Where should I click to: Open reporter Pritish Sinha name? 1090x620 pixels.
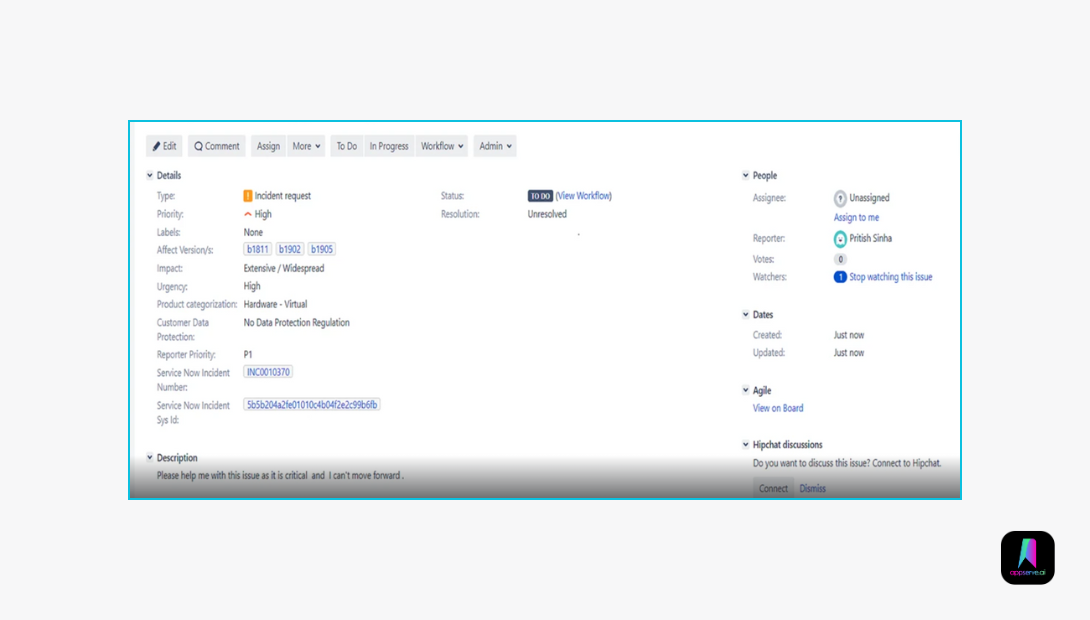870,238
